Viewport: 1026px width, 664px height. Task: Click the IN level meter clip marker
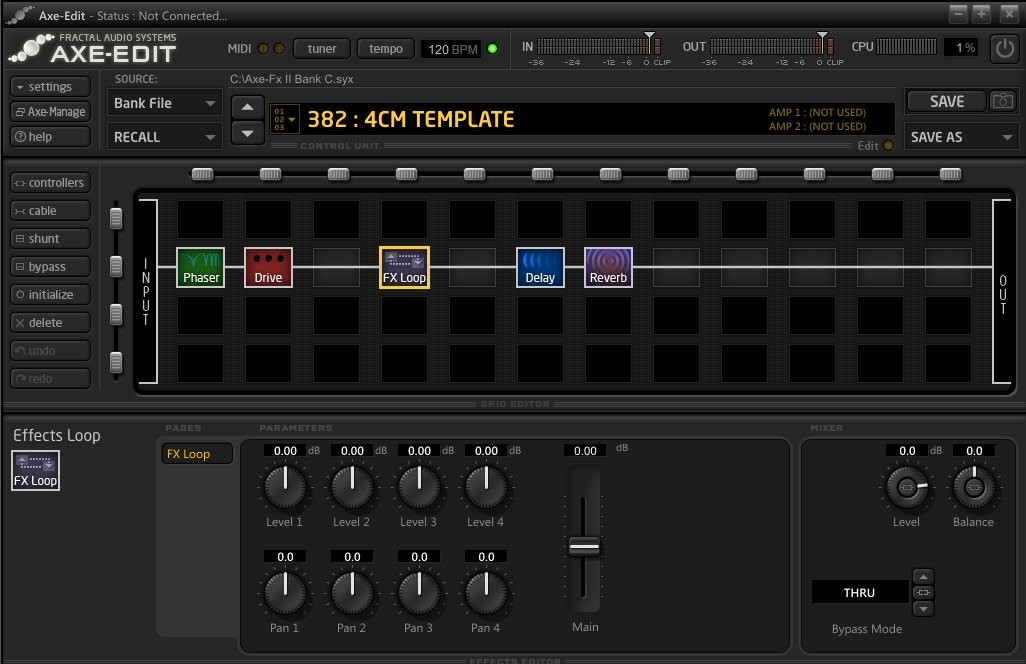[x=649, y=35]
